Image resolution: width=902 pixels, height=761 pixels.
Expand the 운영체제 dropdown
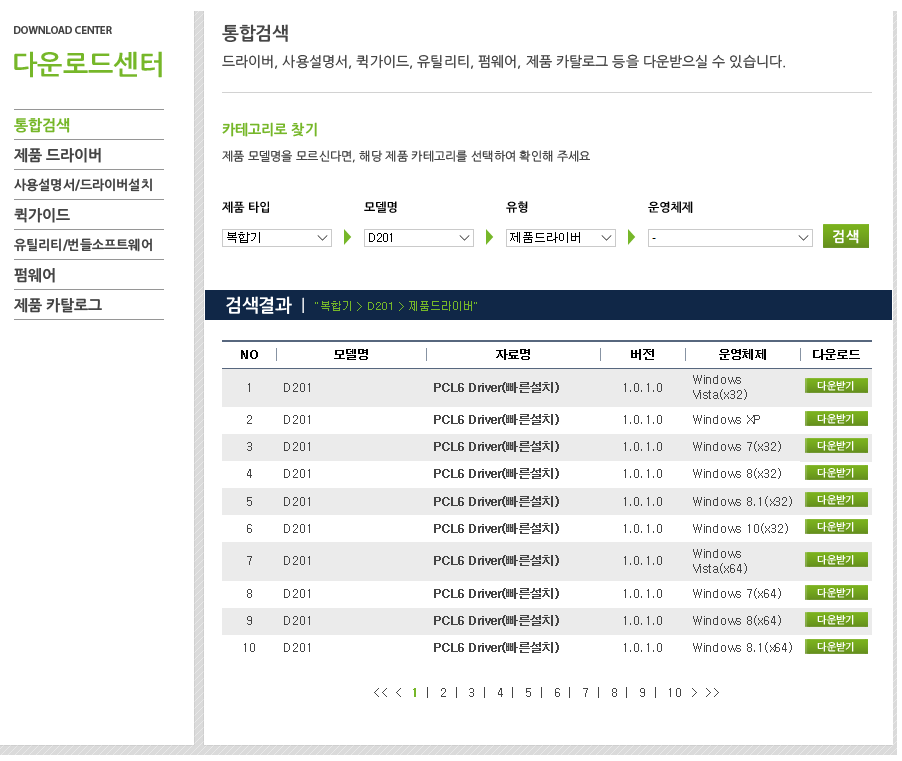point(730,238)
